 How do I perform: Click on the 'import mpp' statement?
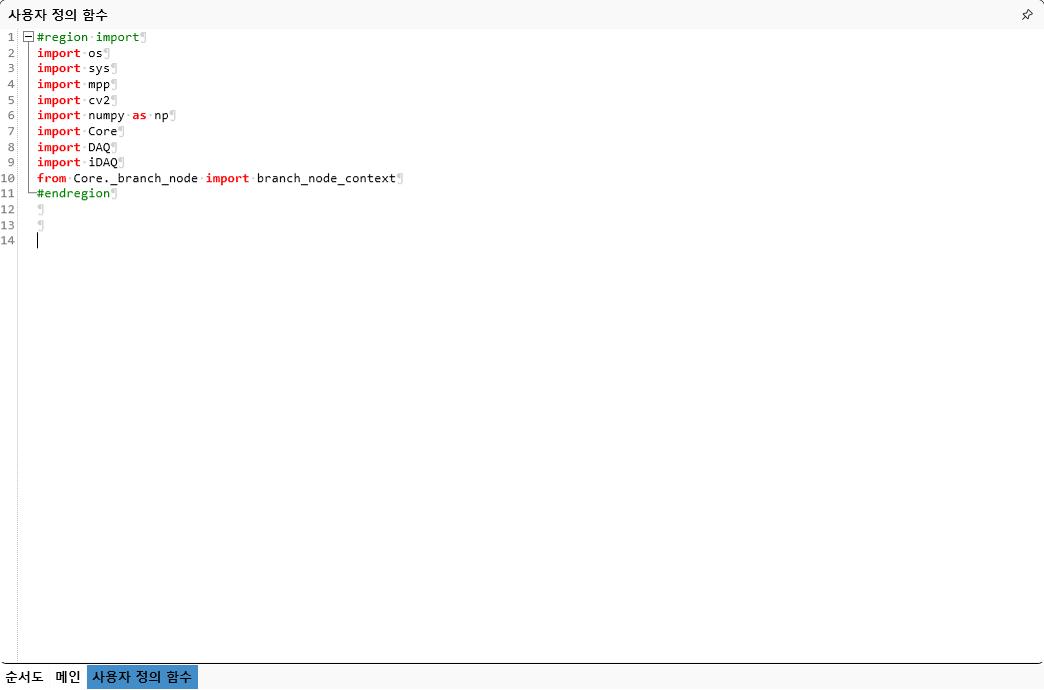(x=73, y=84)
